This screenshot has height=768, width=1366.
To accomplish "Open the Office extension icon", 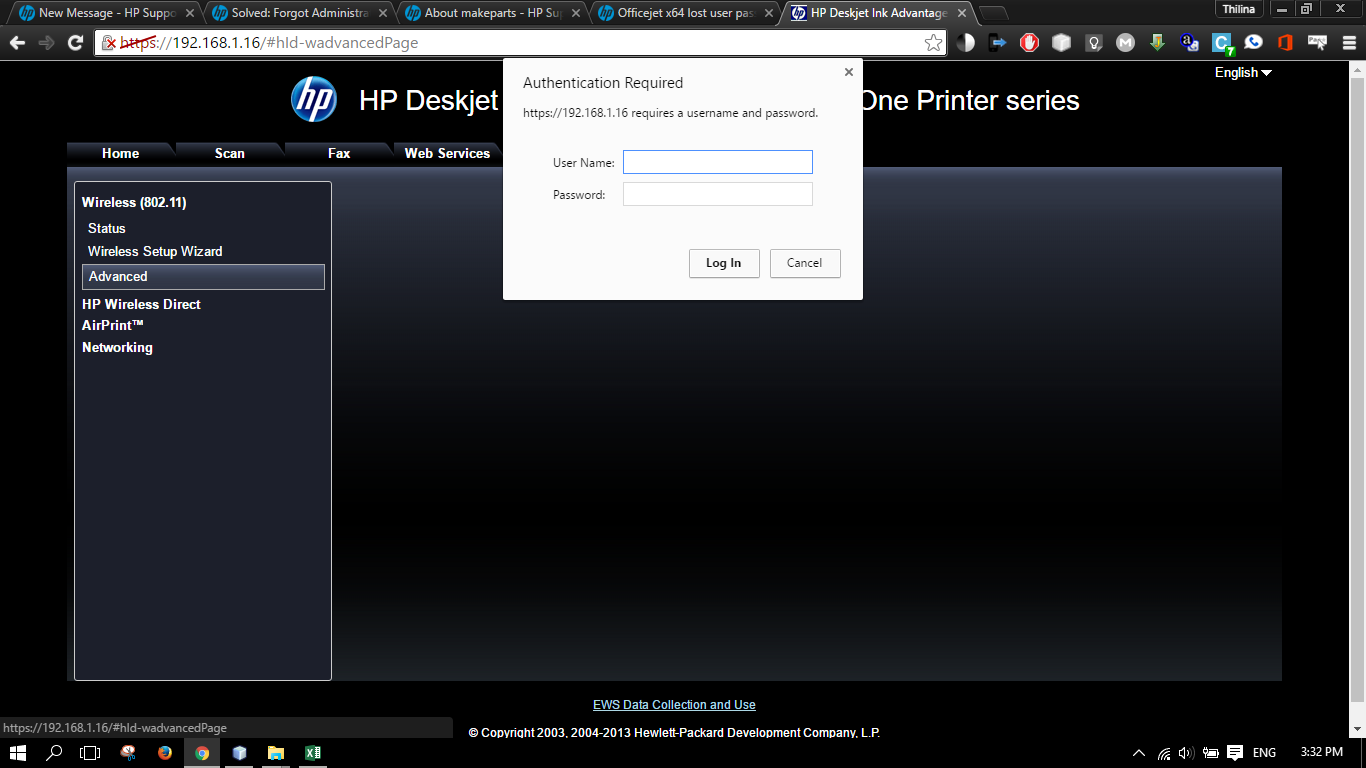I will 1285,43.
